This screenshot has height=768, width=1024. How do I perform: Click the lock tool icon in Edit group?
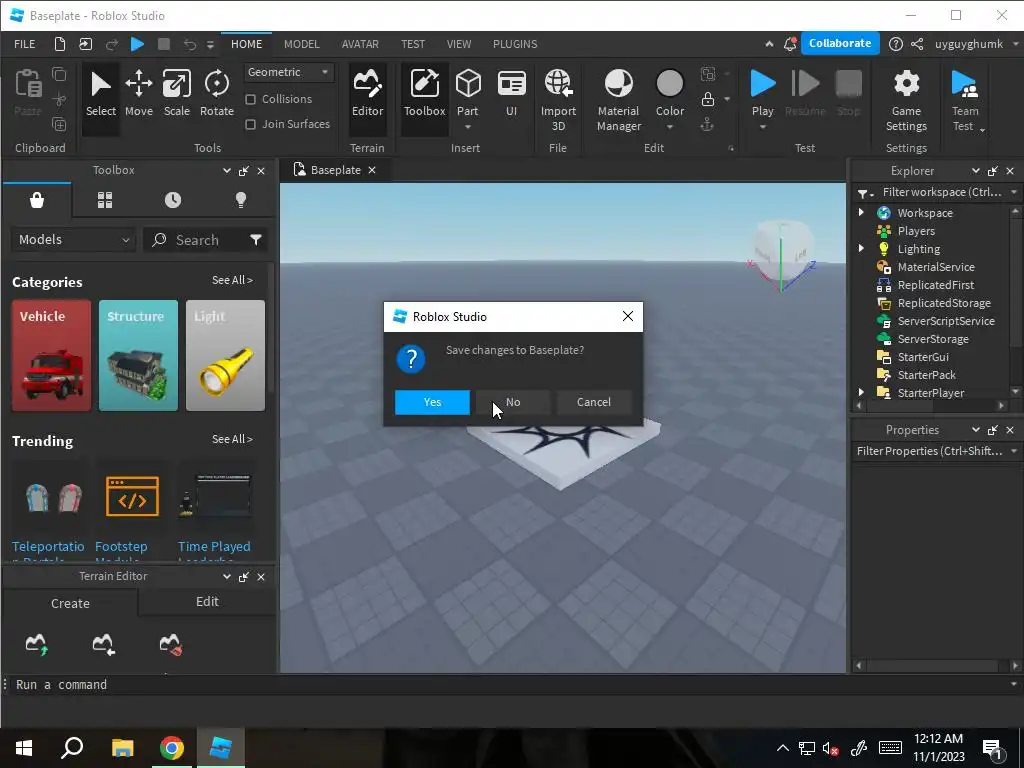click(x=707, y=99)
